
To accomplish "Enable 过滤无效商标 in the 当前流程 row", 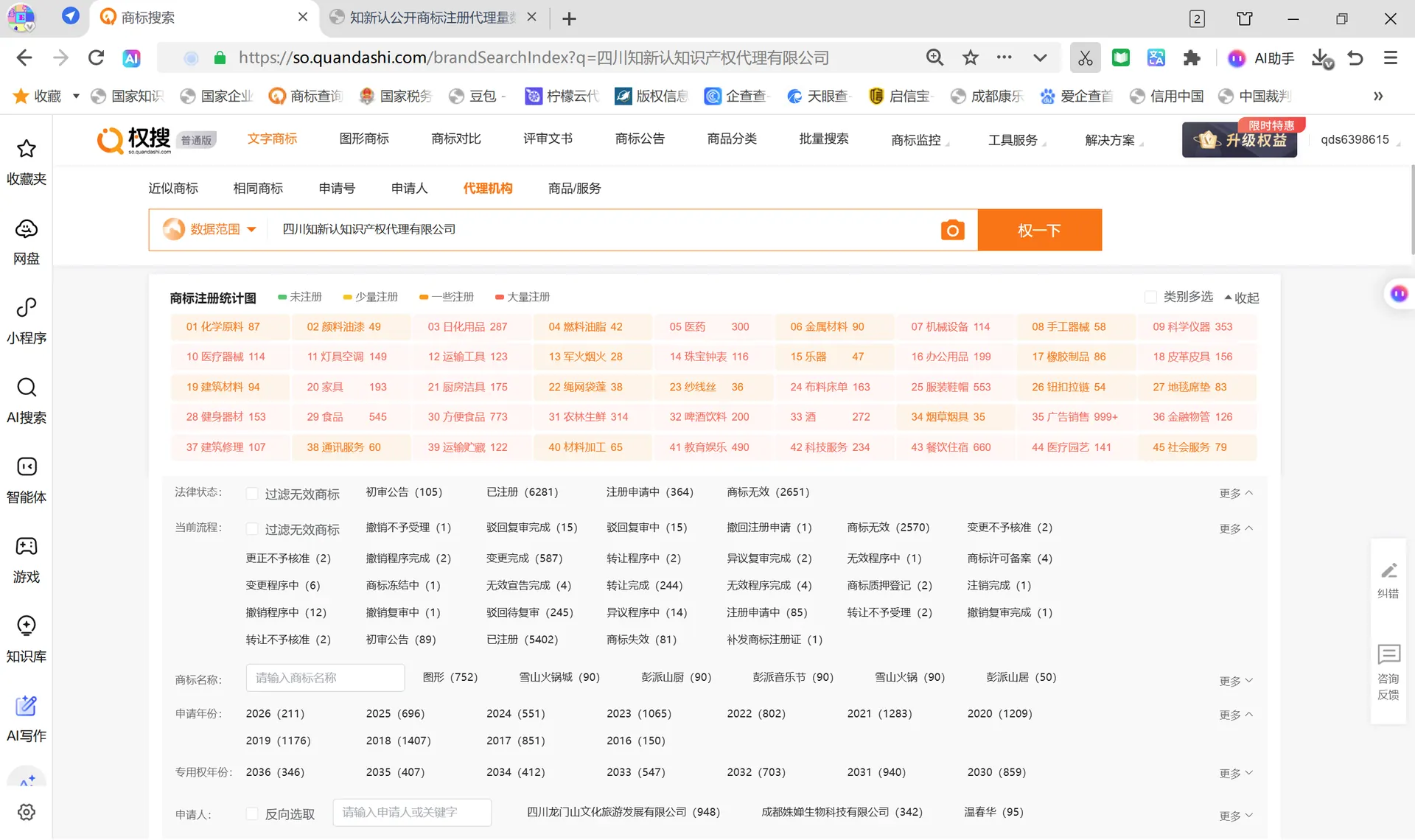I will tap(252, 529).
